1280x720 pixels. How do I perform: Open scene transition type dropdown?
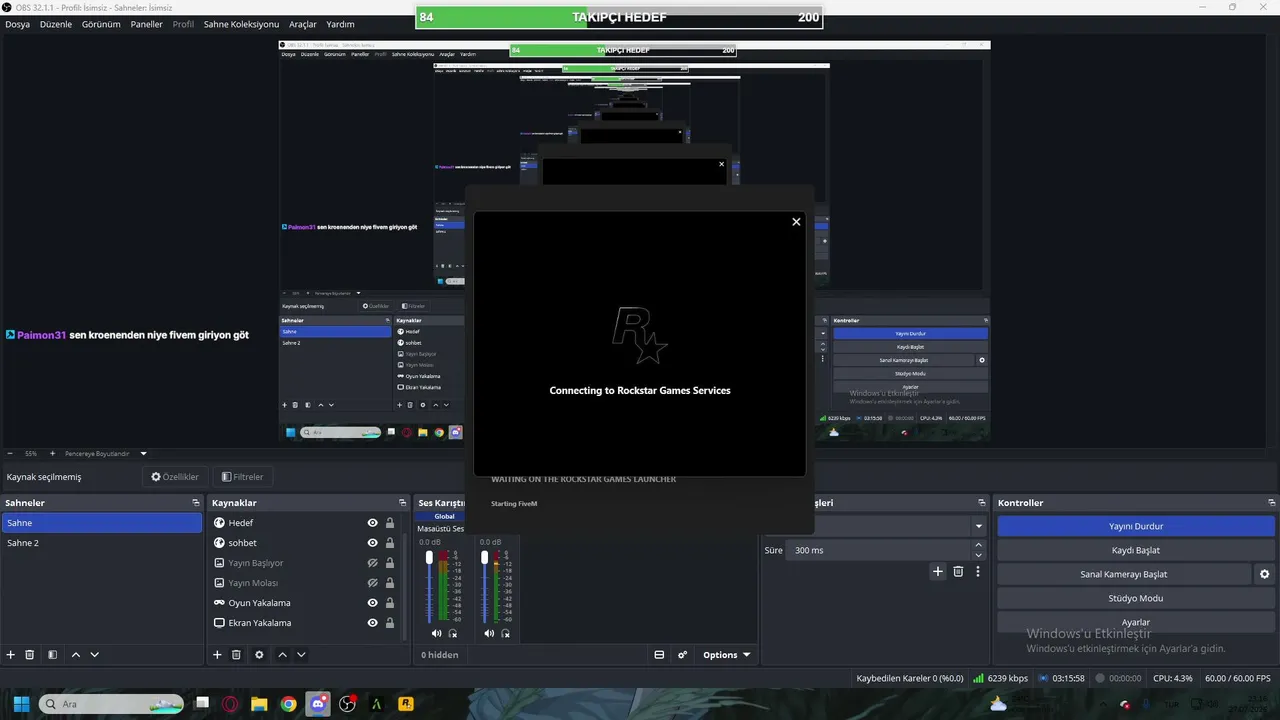click(x=978, y=526)
